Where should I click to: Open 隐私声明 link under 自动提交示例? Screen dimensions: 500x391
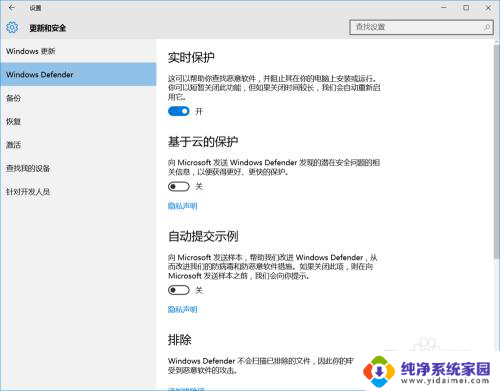[x=183, y=309]
